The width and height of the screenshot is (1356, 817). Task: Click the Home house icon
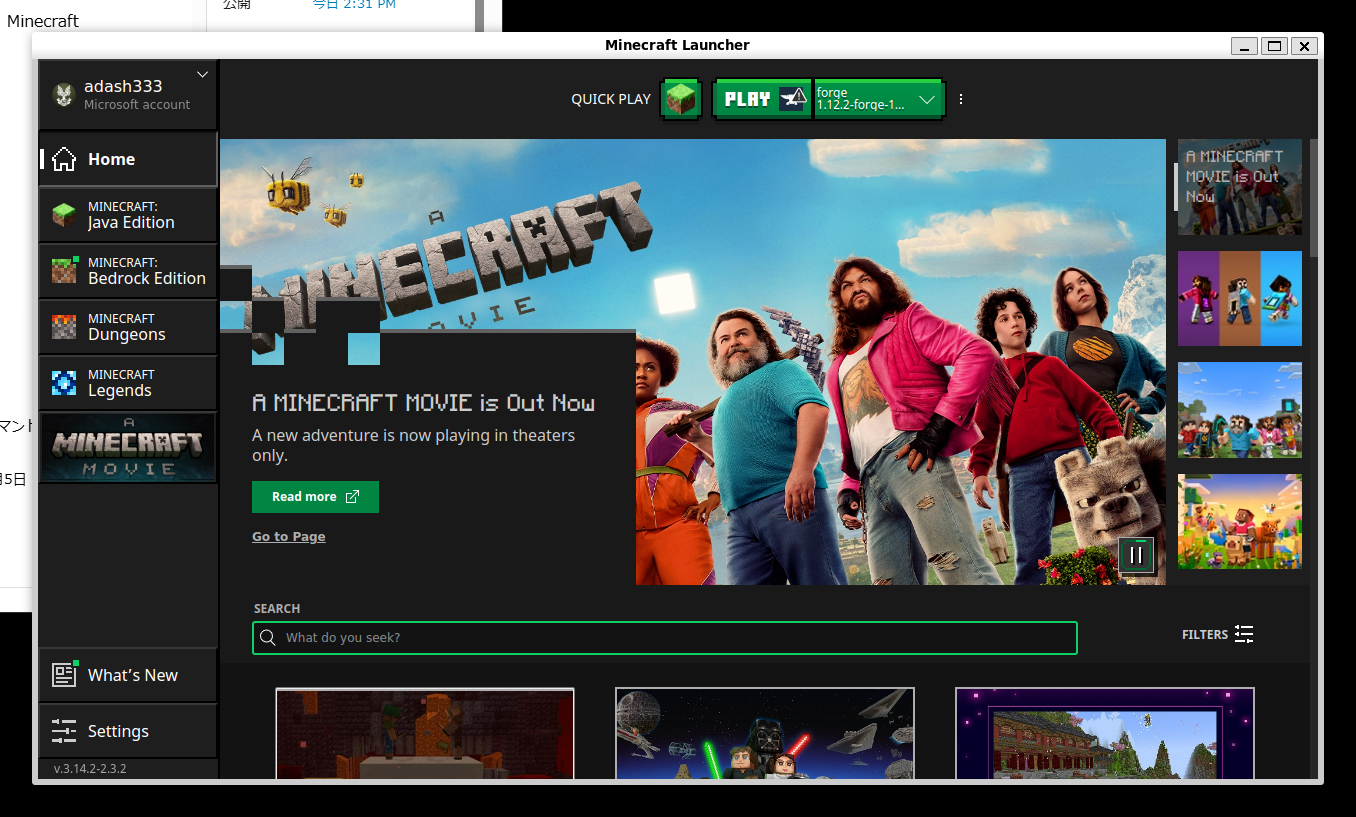coord(64,159)
